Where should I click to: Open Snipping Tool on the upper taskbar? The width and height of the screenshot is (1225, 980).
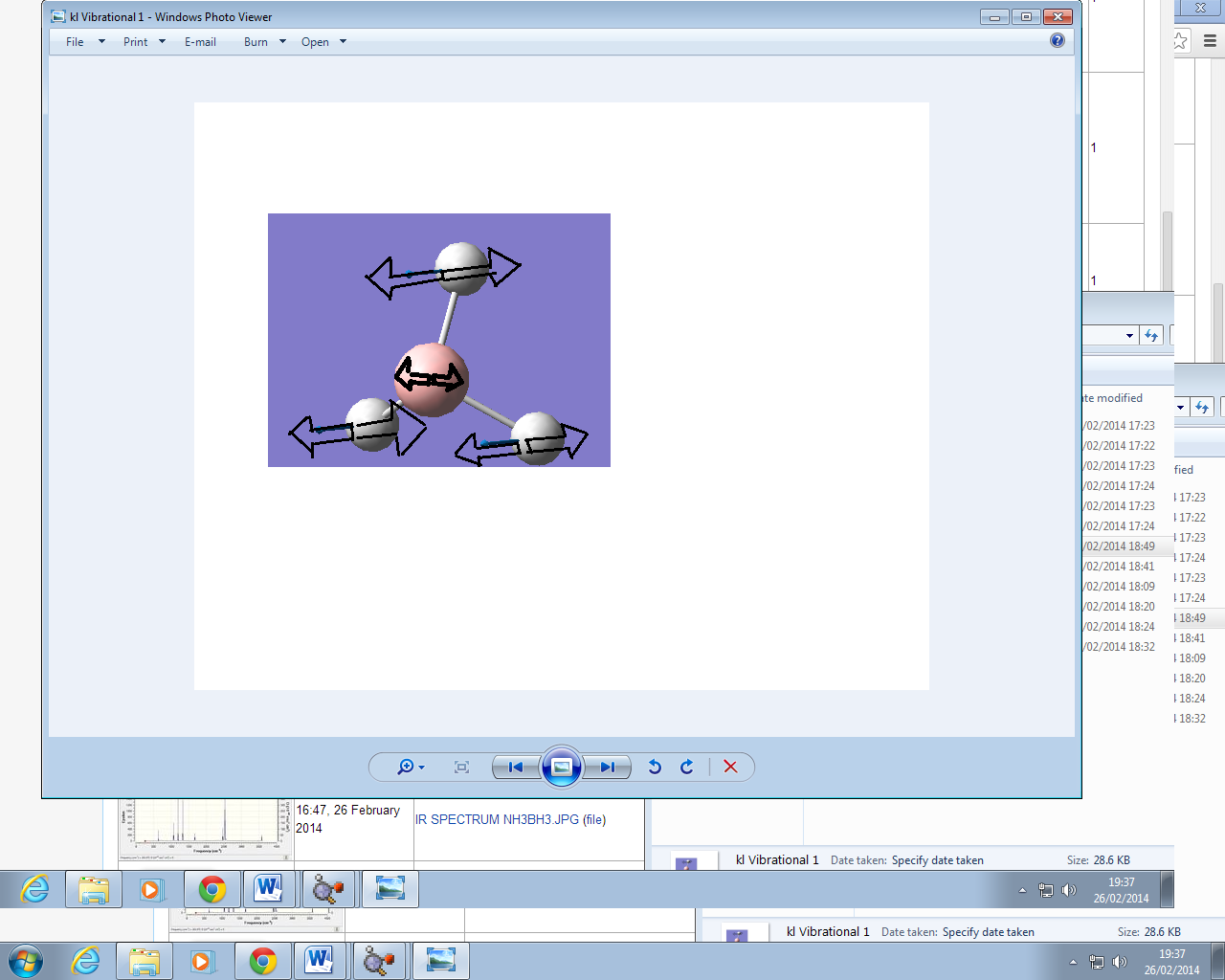point(328,889)
